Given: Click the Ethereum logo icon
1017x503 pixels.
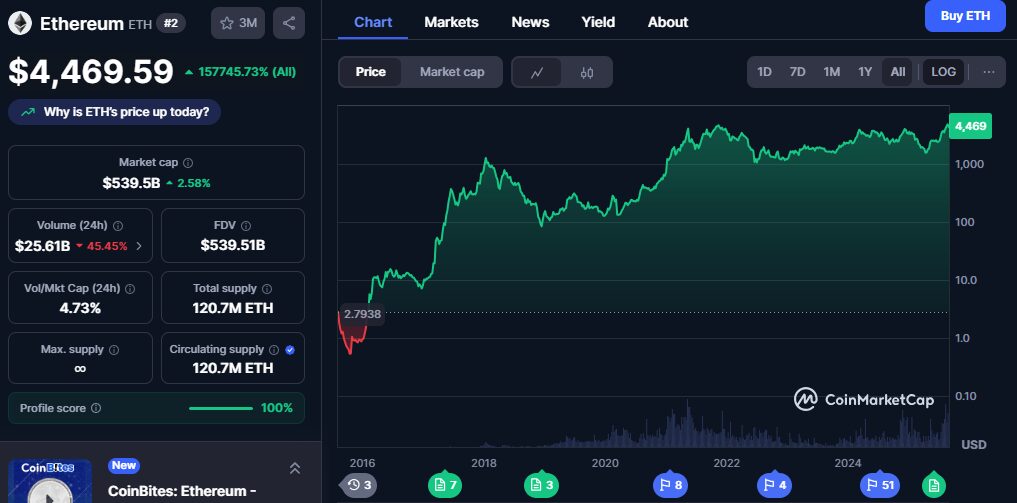Looking at the screenshot, I should [20, 23].
